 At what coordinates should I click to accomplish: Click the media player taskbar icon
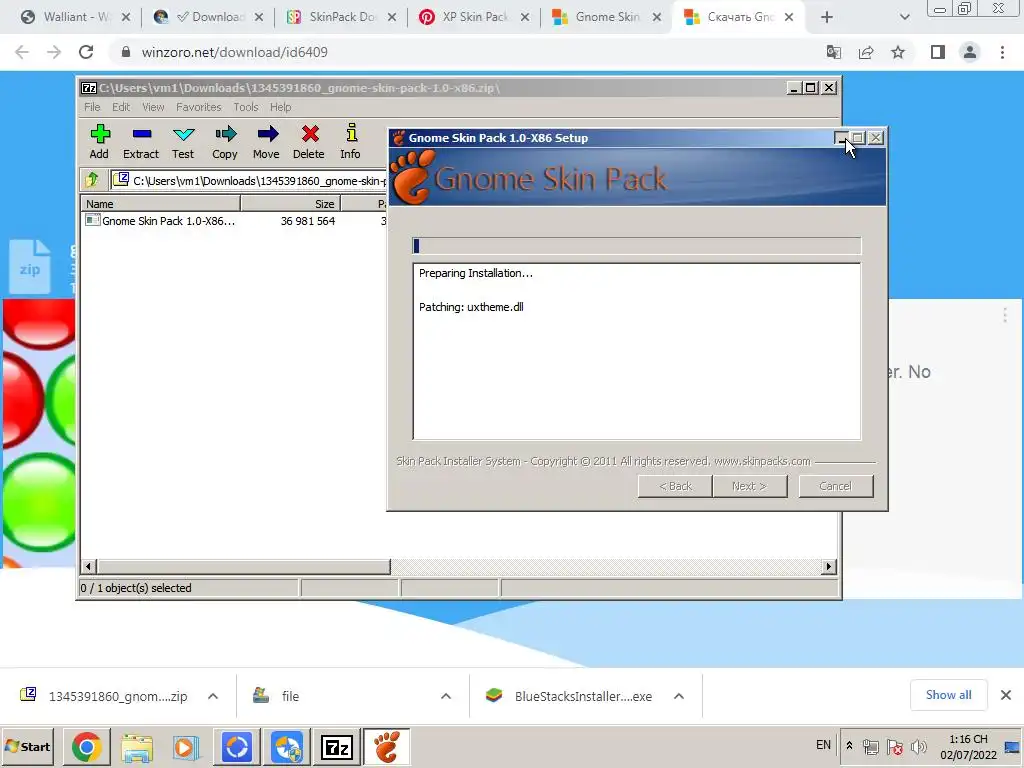pos(186,746)
